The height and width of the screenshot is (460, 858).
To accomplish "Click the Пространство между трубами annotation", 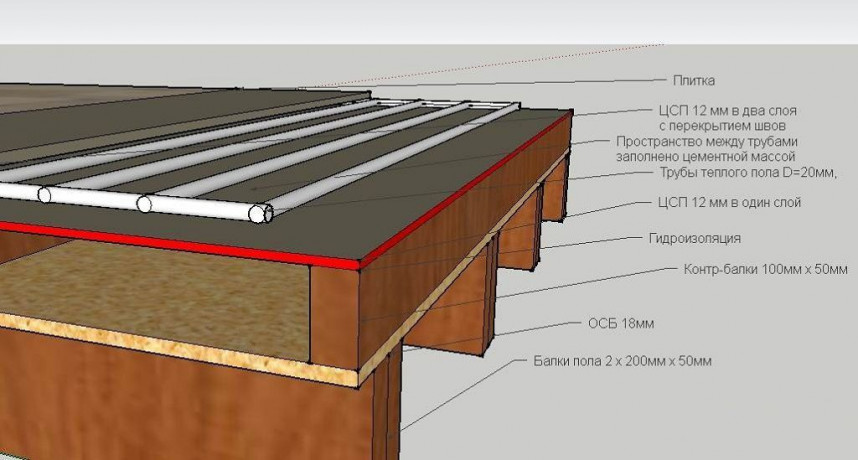I will pyautogui.click(x=706, y=142).
